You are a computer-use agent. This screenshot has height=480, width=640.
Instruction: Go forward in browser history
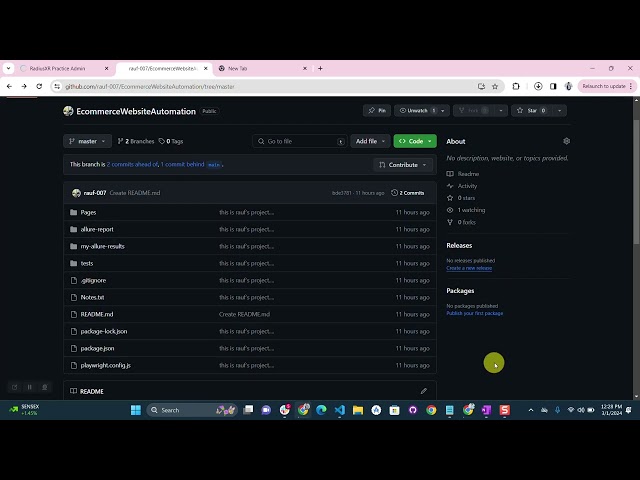tap(24, 87)
